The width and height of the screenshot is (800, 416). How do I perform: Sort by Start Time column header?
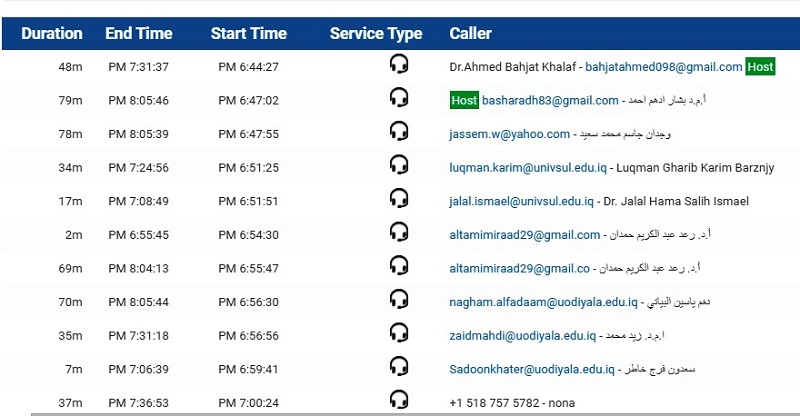pos(249,34)
